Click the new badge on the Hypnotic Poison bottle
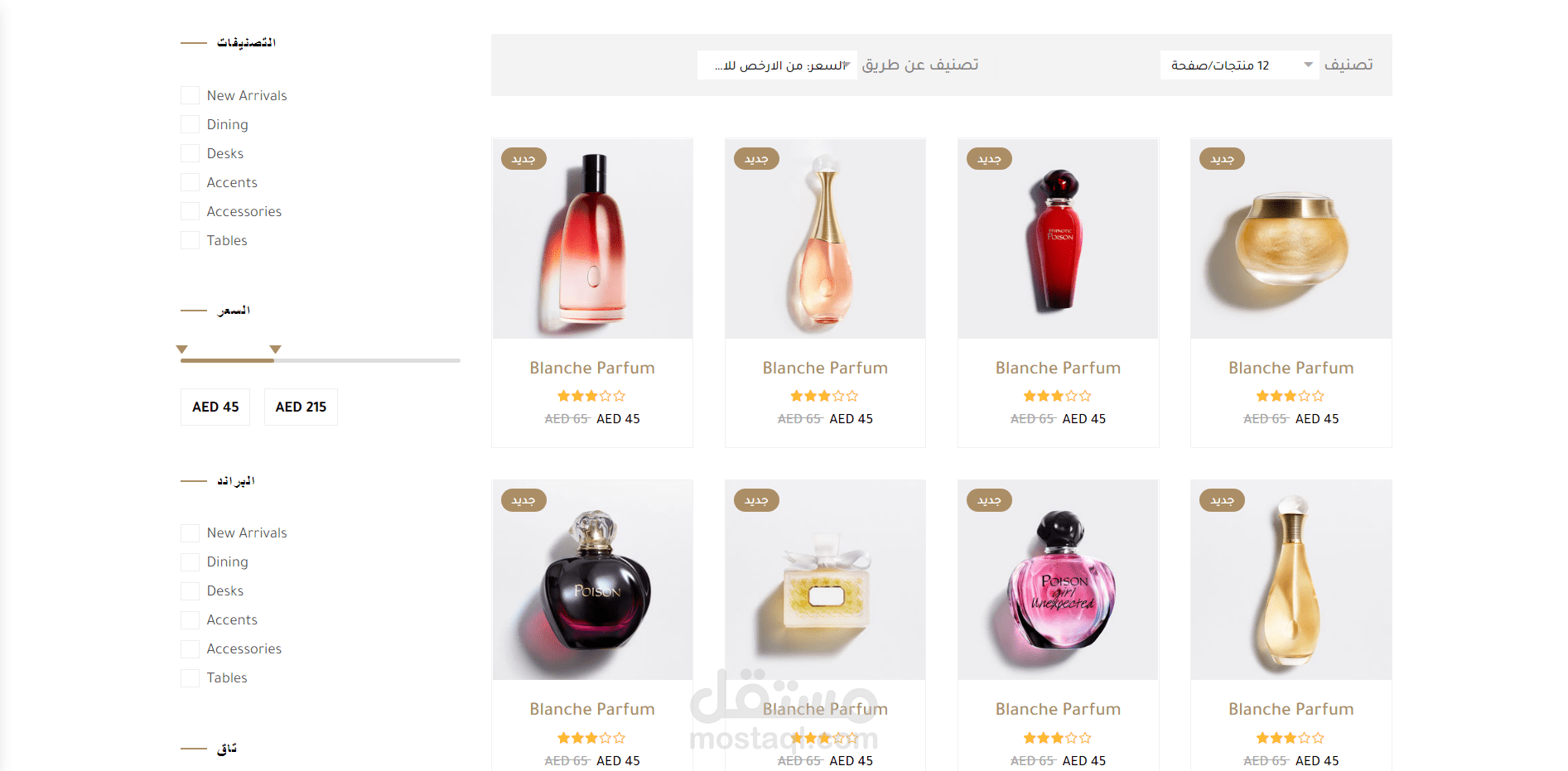Image resolution: width=1568 pixels, height=771 pixels. click(989, 158)
